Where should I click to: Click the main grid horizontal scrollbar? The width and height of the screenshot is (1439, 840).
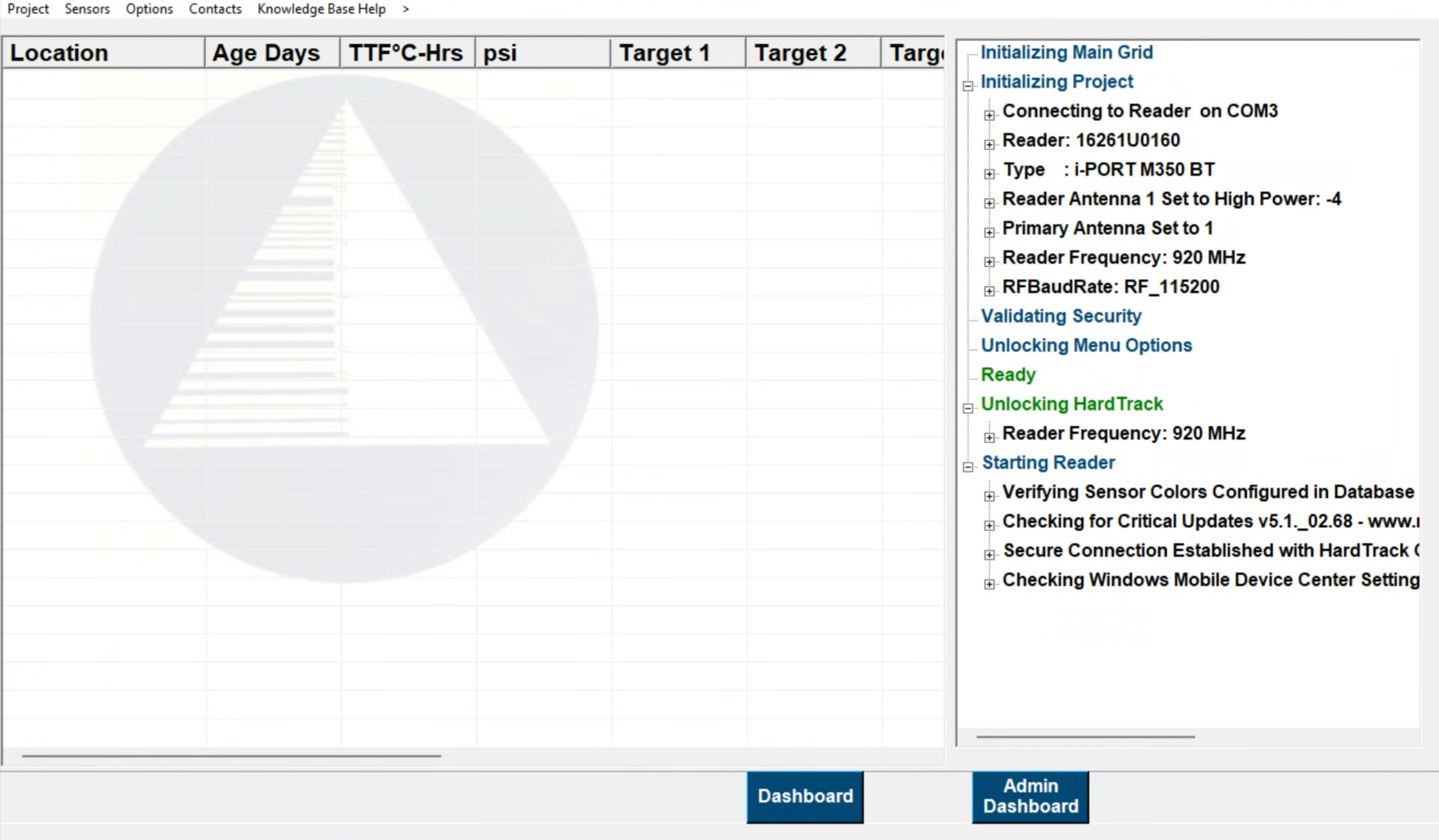pos(231,756)
